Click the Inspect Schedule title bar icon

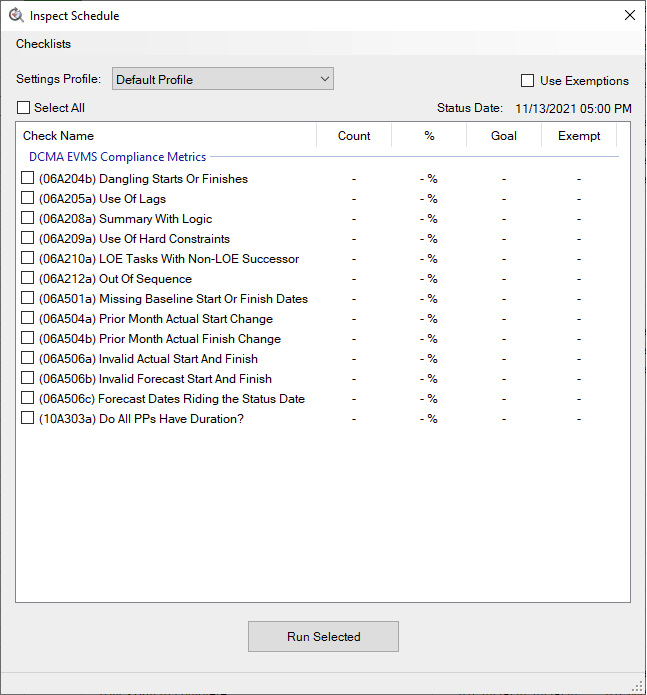(16, 15)
